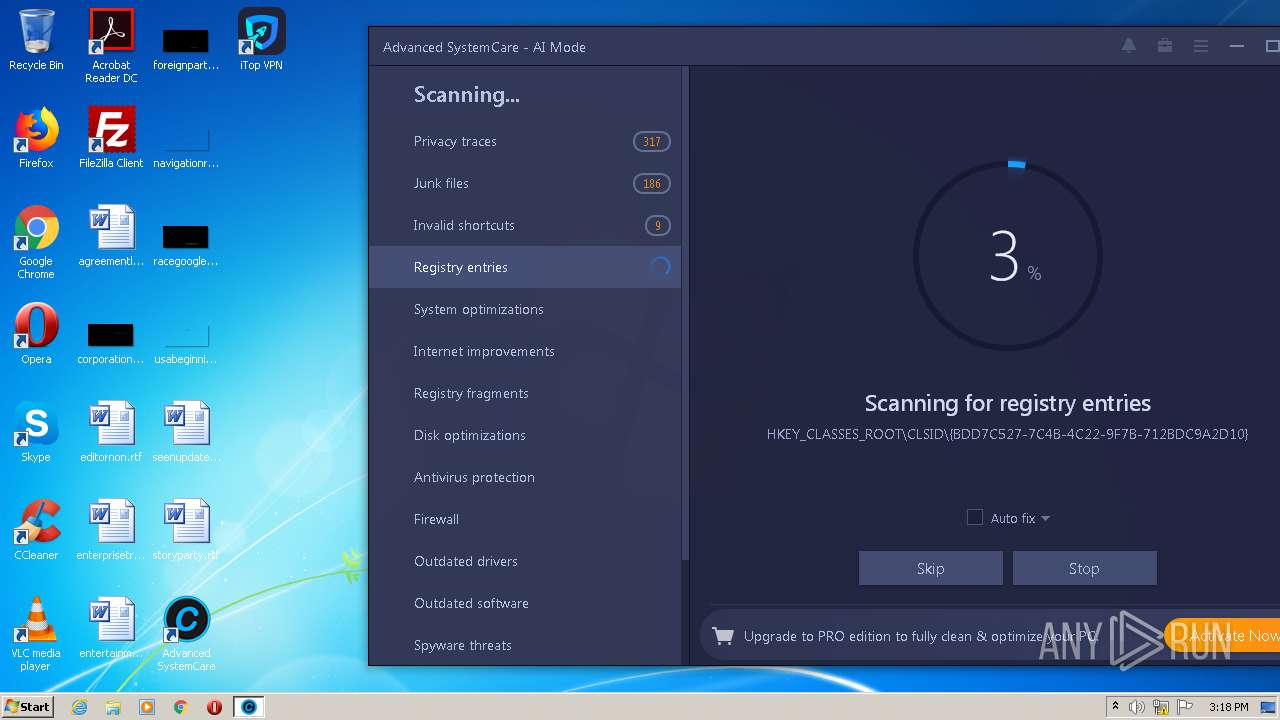
Task: Select Outdated drivers item
Action: pyautogui.click(x=525, y=561)
